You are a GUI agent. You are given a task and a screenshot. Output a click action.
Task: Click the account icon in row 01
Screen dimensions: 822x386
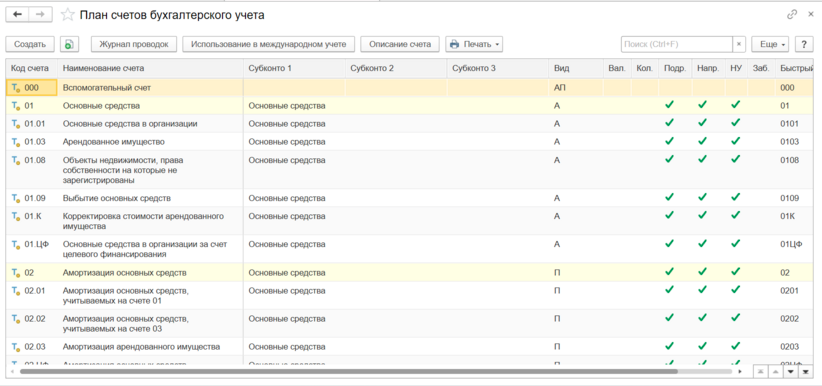[16, 106]
